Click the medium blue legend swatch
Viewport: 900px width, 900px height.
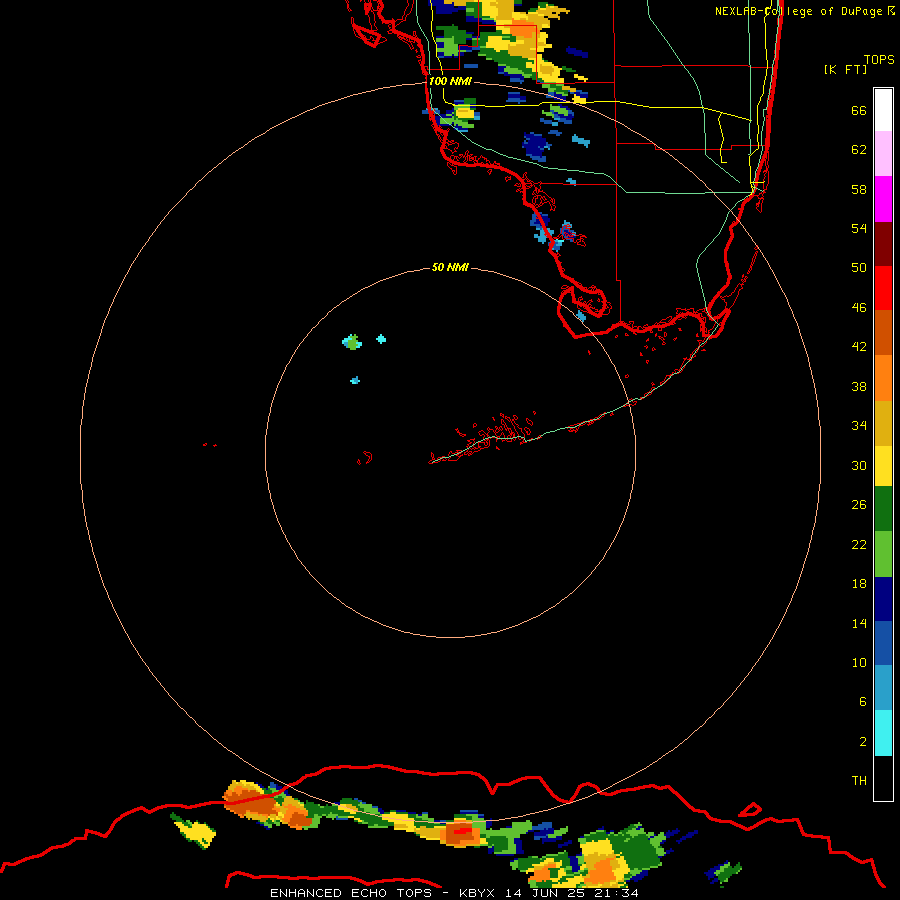[x=883, y=643]
